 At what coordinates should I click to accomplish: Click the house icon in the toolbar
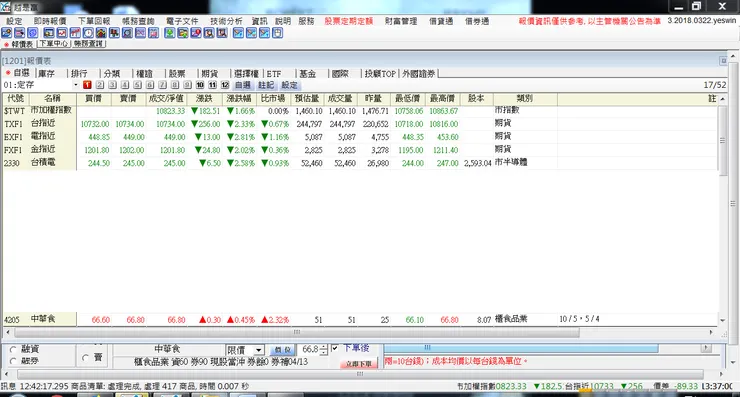pos(101,33)
